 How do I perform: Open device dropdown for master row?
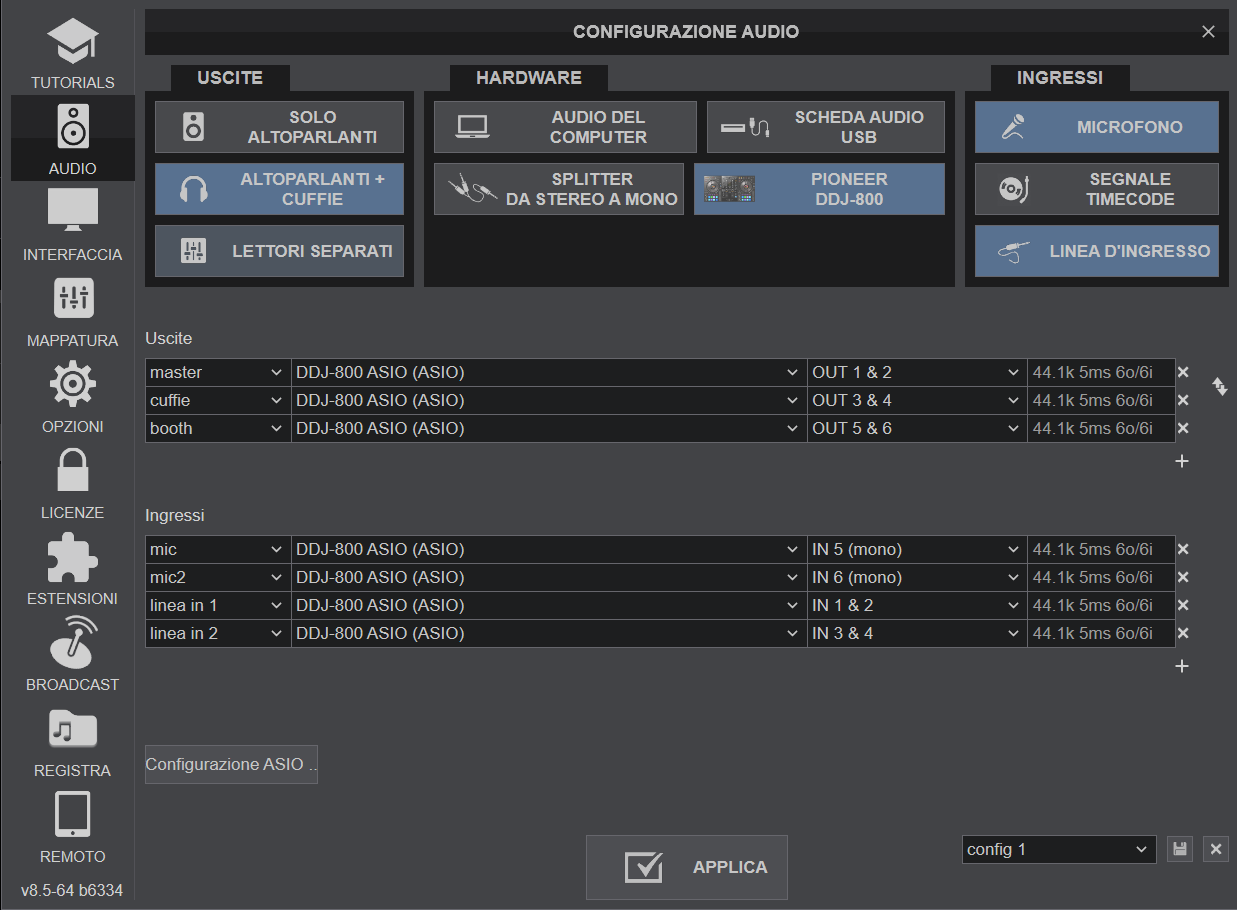pos(549,372)
